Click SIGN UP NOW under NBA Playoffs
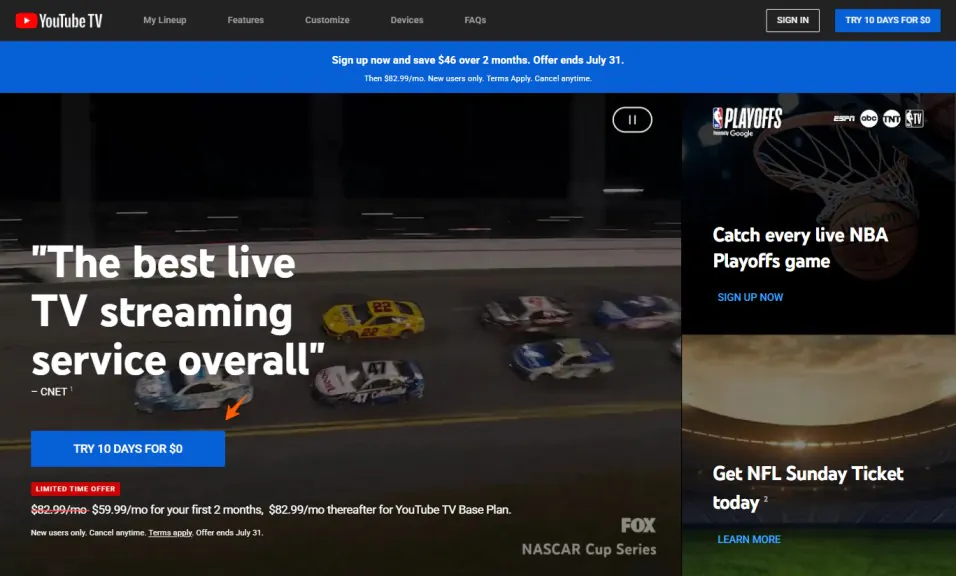 pyautogui.click(x=750, y=297)
